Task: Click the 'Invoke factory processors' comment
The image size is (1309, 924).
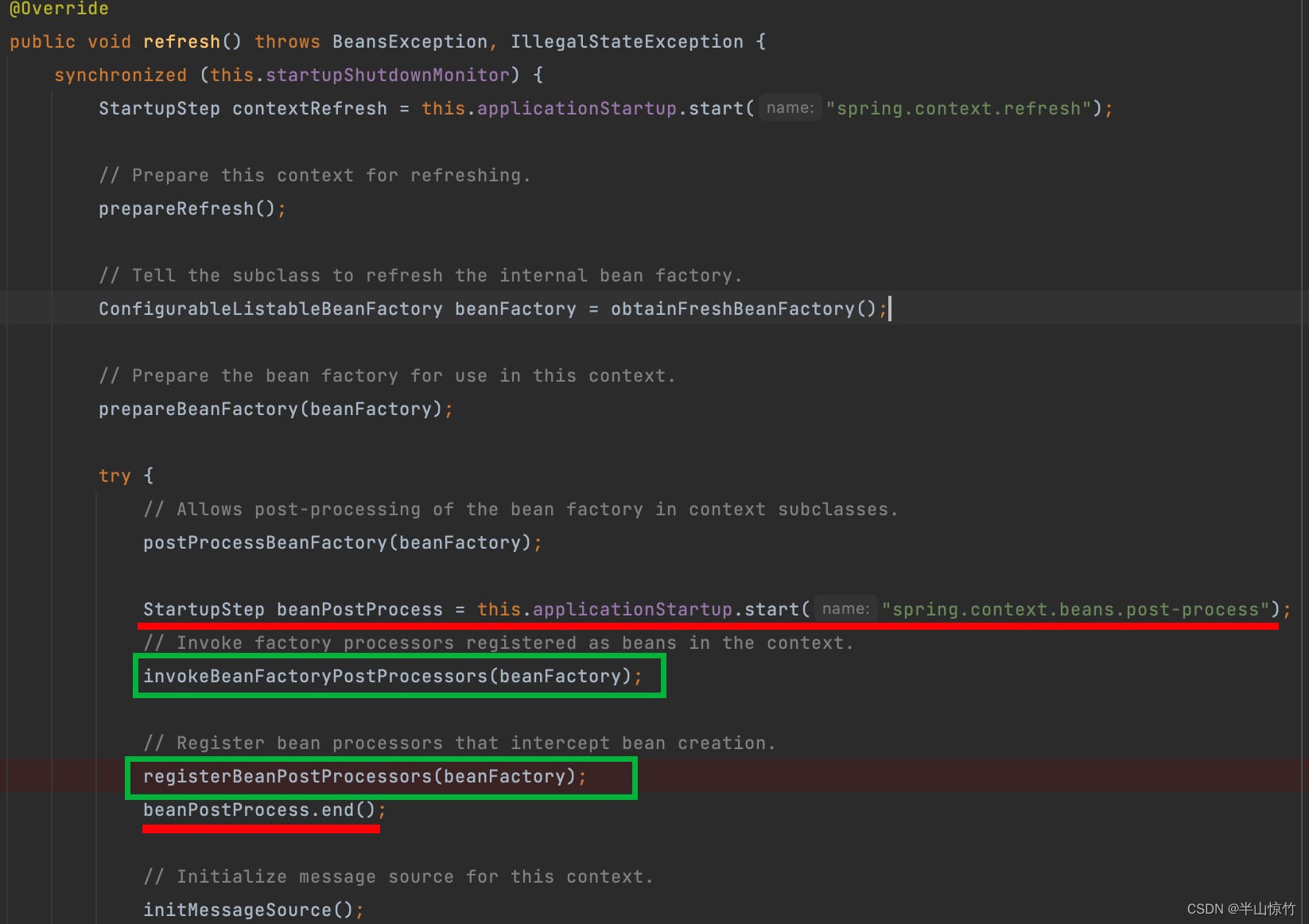Action: (x=499, y=643)
